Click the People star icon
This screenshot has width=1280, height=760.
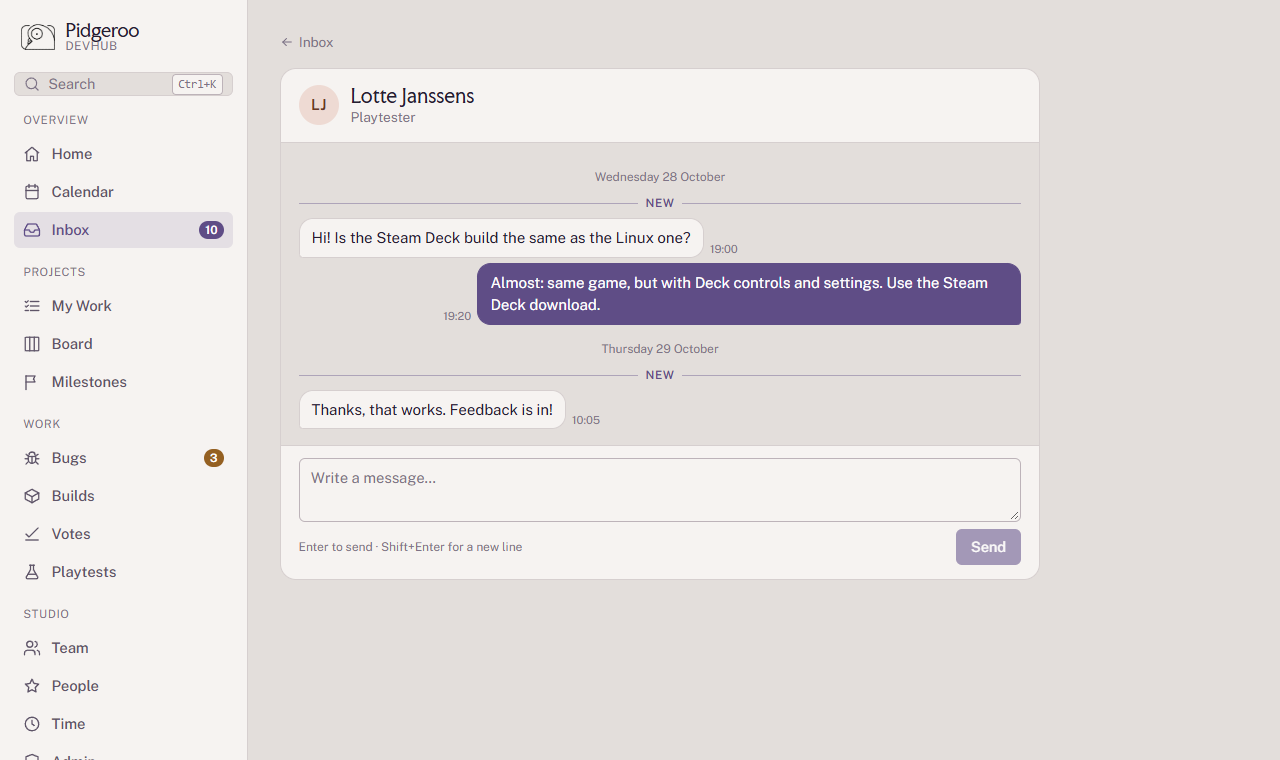(32, 686)
